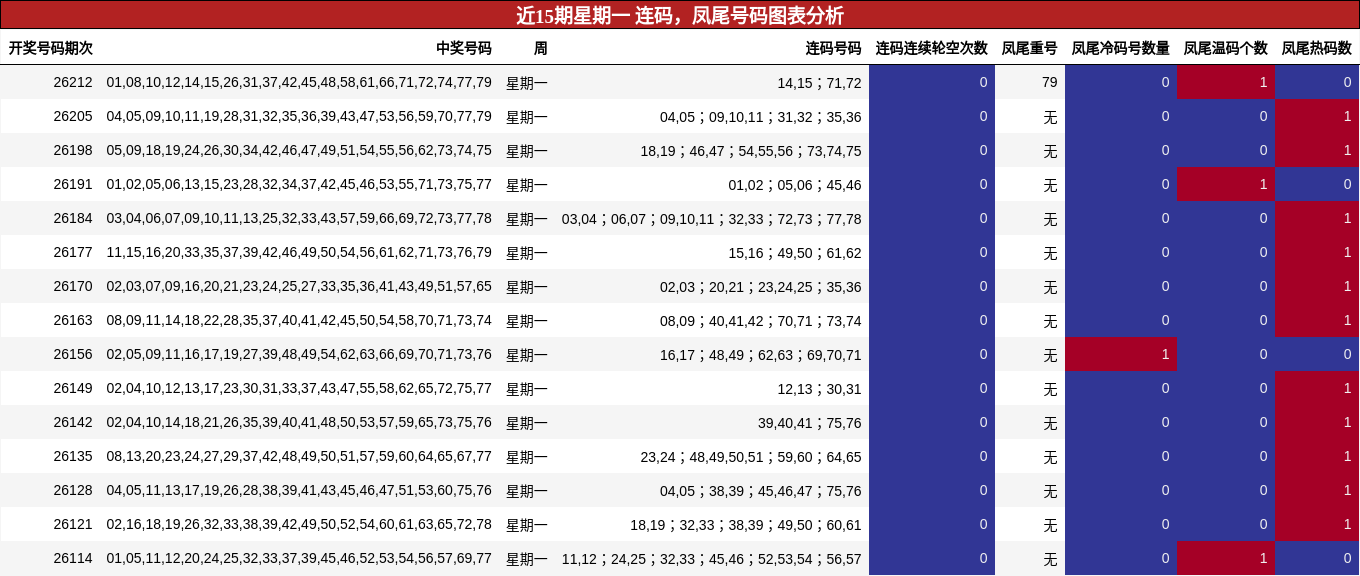The height and width of the screenshot is (576, 1360).
Task: Click the 开奖号码期次 column header
Action: tap(51, 48)
